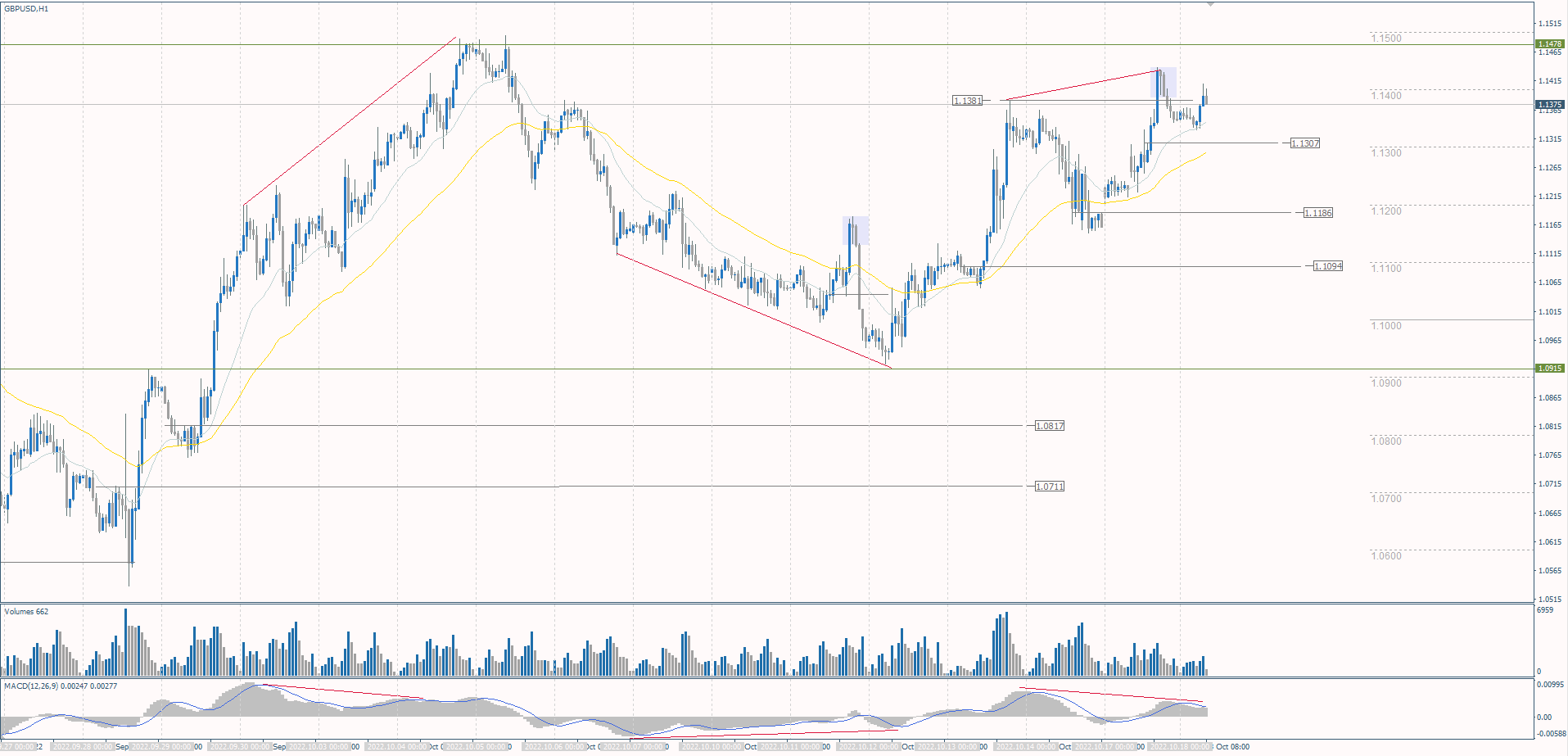The width and height of the screenshot is (1568, 756).
Task: Click the 1.1000 round level label
Action: (x=1386, y=326)
